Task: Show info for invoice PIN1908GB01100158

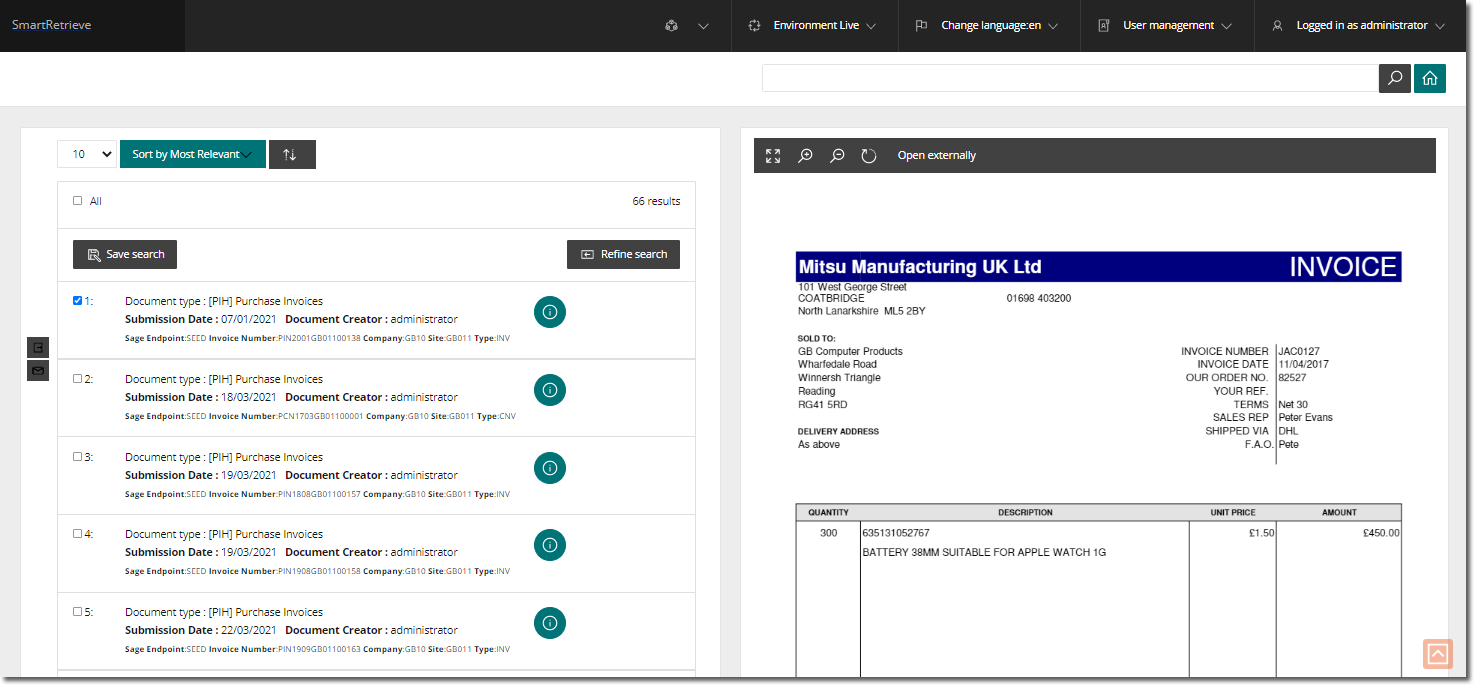Action: [550, 545]
